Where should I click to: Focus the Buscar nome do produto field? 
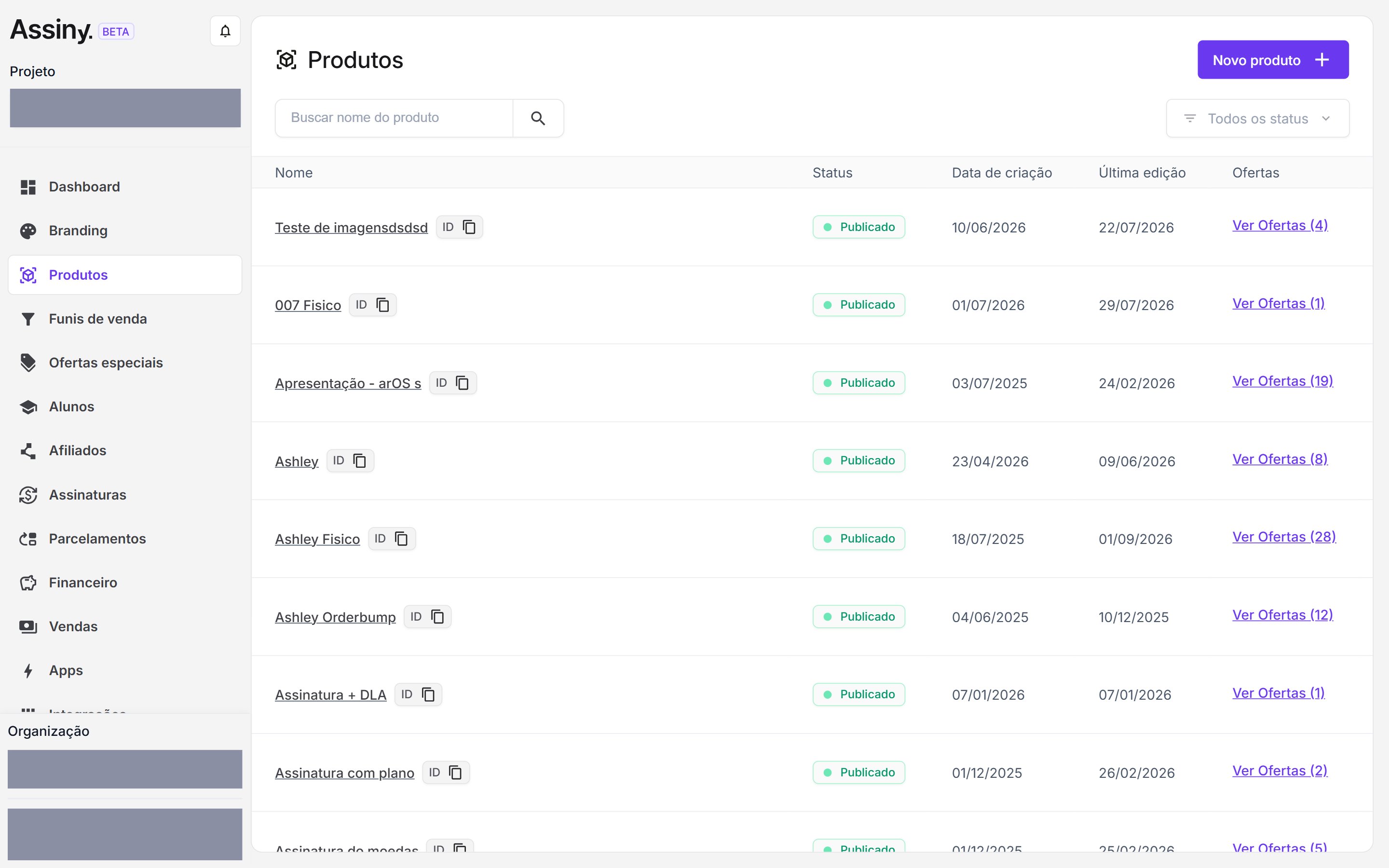coord(394,118)
